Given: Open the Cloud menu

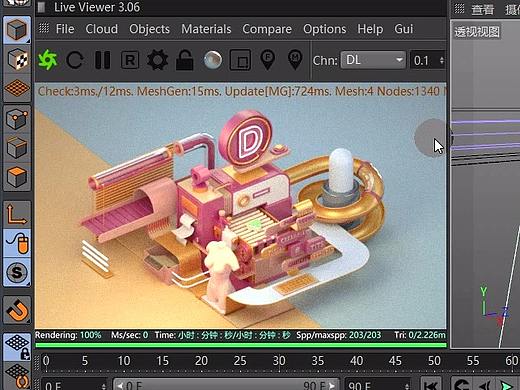Looking at the screenshot, I should coord(102,29).
